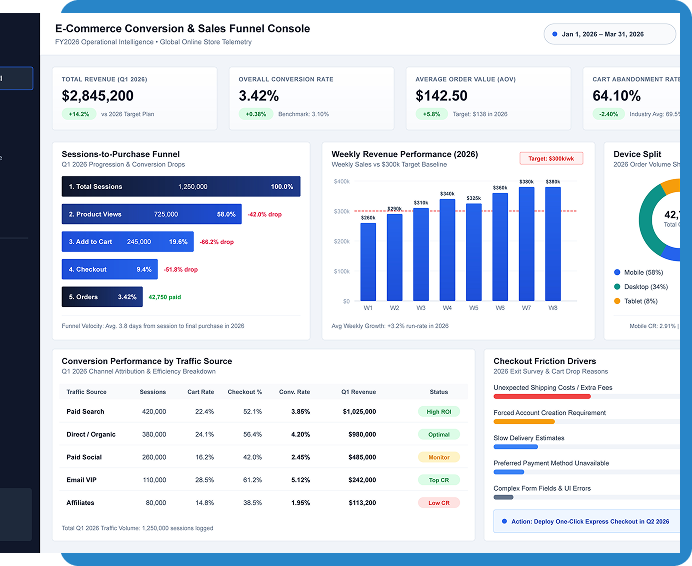Click the -51.8% drop label
692x566 pixels.
[x=181, y=269]
